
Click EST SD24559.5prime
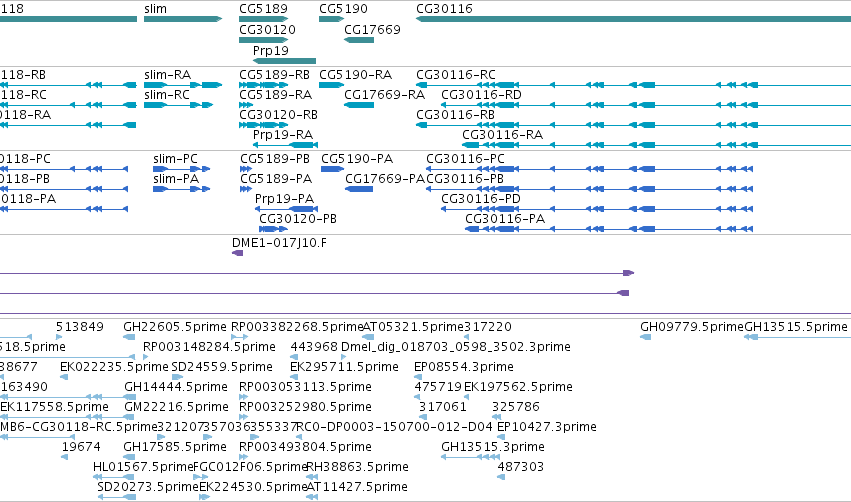click(x=221, y=367)
